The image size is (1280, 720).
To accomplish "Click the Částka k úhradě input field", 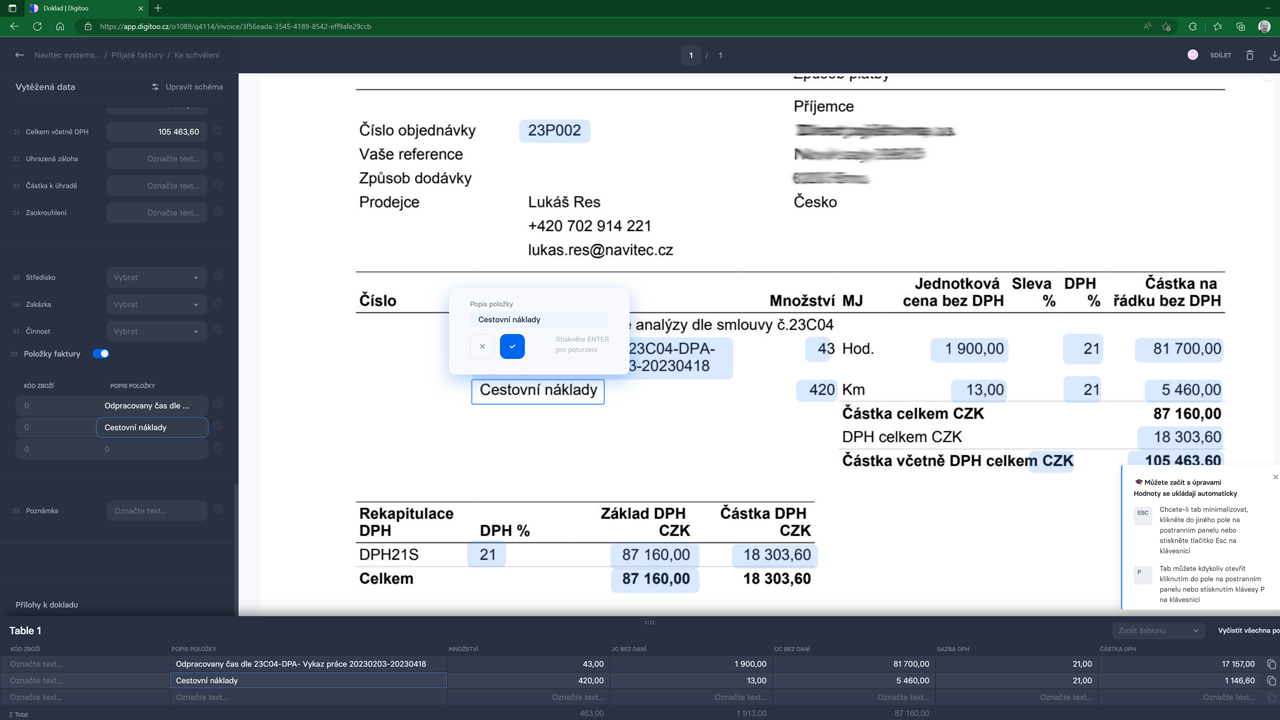I will pos(156,185).
